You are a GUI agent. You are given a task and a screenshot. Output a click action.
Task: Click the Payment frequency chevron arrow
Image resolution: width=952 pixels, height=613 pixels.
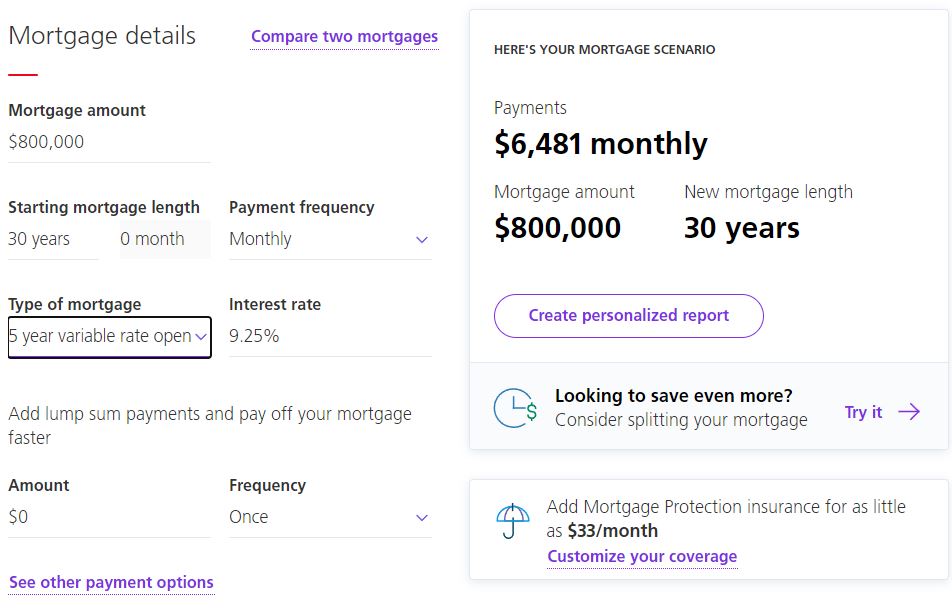[x=422, y=240]
